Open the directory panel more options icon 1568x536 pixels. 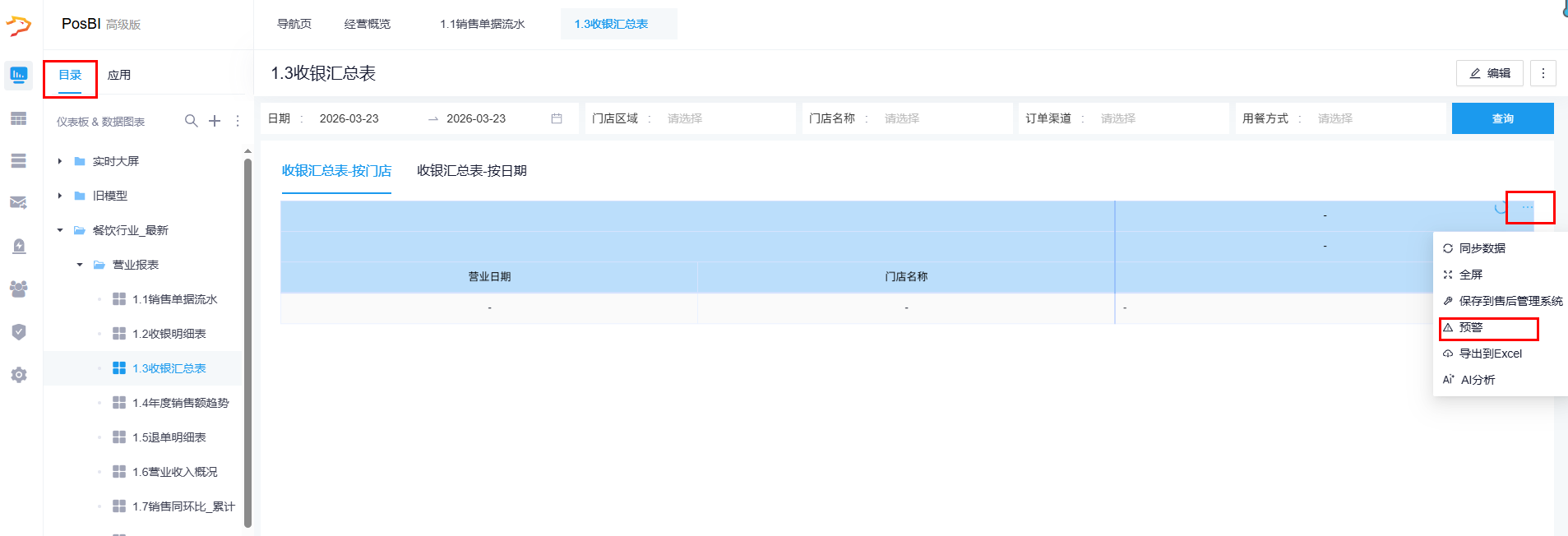[238, 121]
